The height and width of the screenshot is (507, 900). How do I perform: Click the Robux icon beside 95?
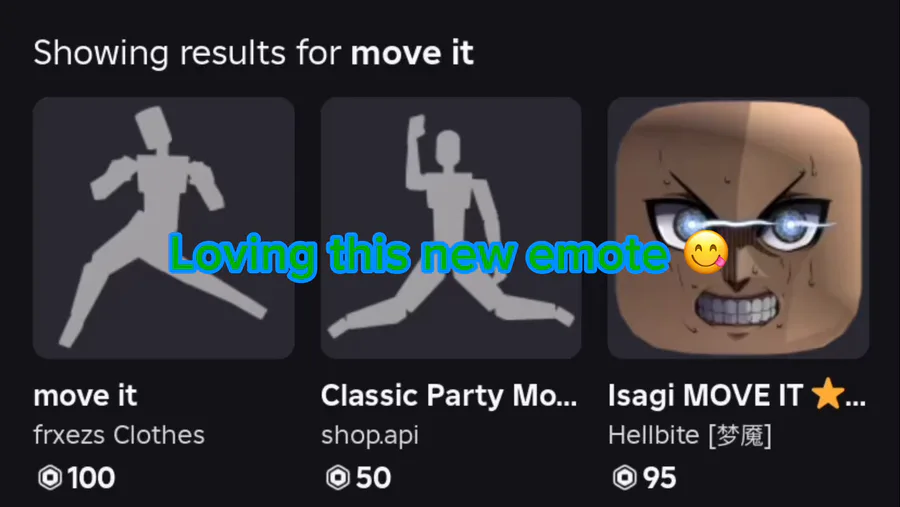click(624, 478)
